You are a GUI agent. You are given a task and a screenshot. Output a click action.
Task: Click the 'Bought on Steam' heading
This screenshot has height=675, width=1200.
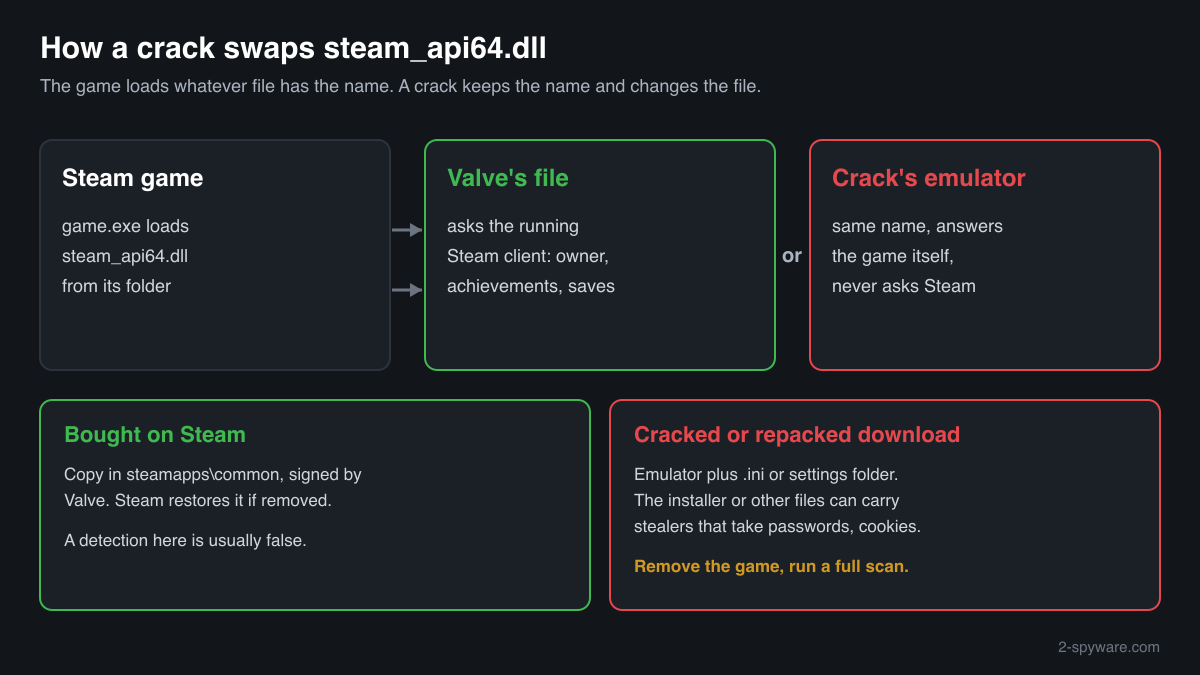(x=155, y=434)
